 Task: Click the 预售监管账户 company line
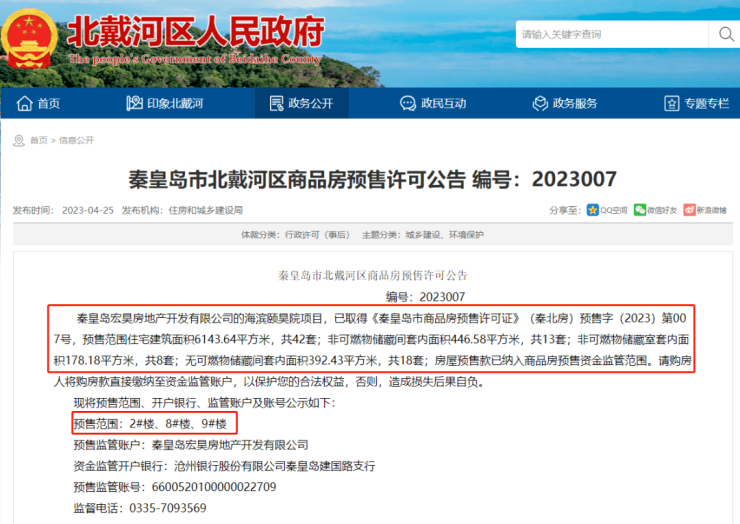coord(191,445)
